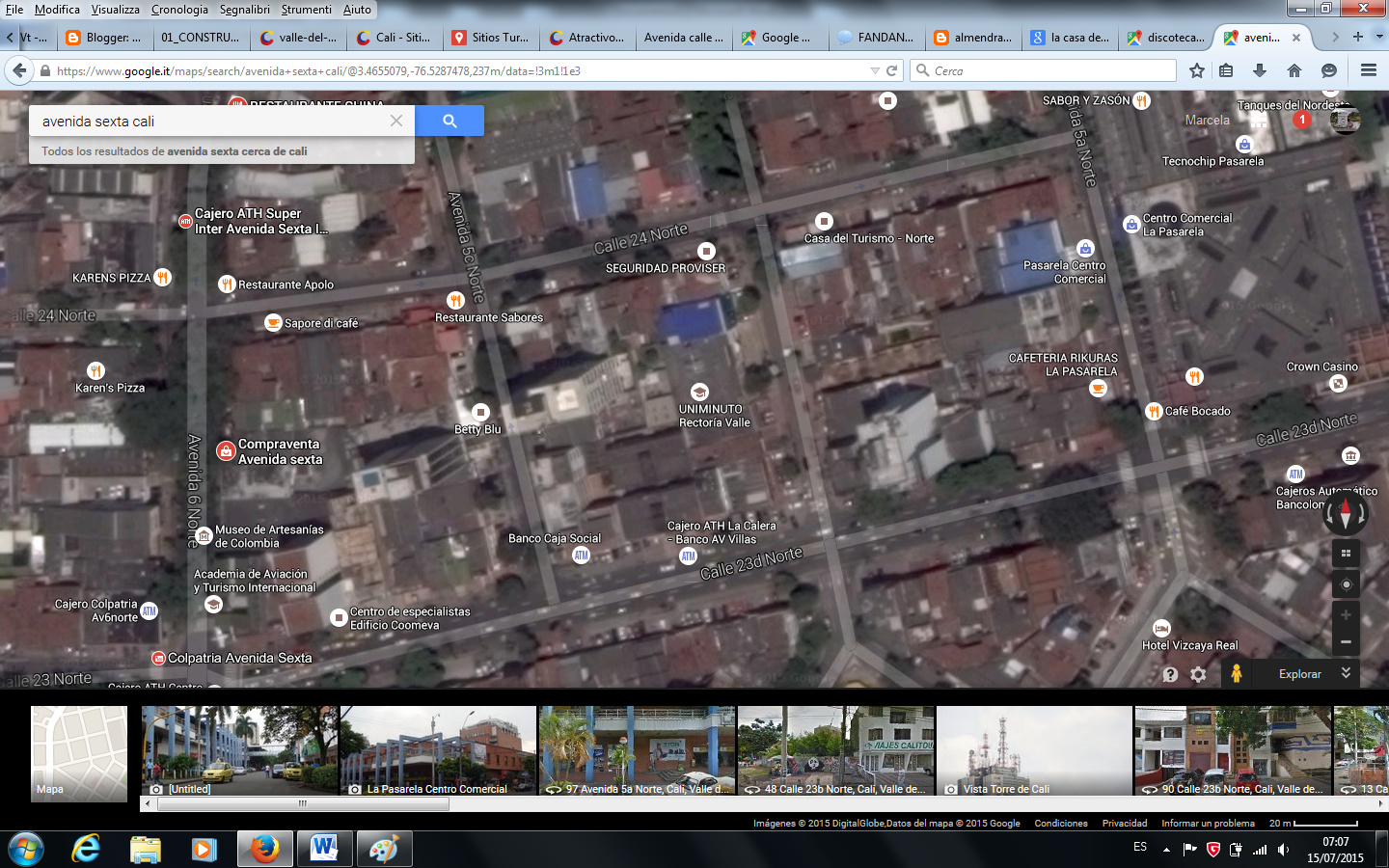The width and height of the screenshot is (1389, 868).
Task: Click the blue Maps search button
Action: [449, 121]
